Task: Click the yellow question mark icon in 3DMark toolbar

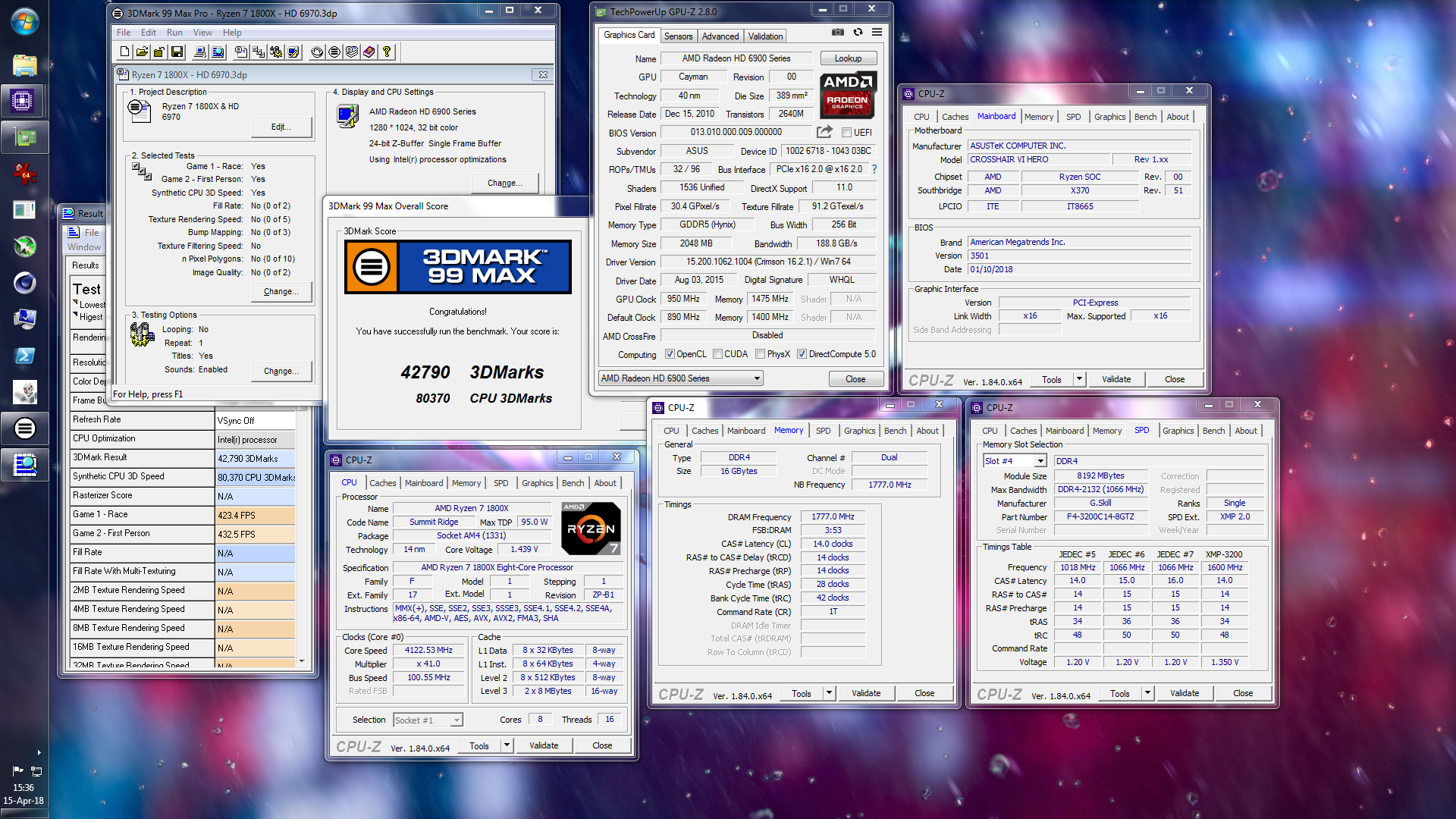Action: click(x=387, y=52)
